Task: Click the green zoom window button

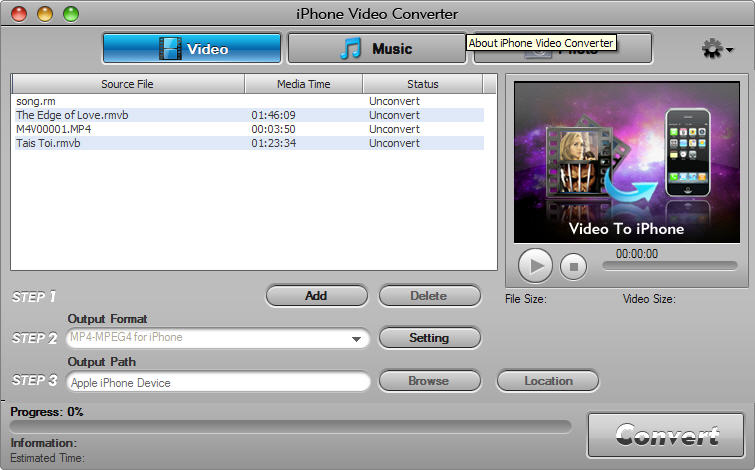Action: point(71,13)
